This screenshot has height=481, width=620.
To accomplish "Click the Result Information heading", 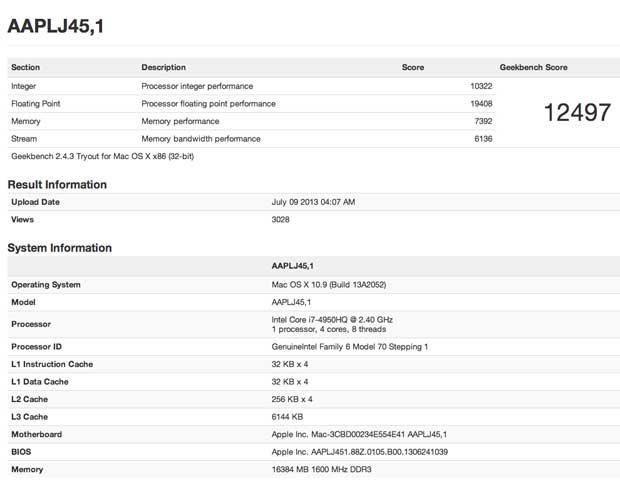I will [57, 185].
